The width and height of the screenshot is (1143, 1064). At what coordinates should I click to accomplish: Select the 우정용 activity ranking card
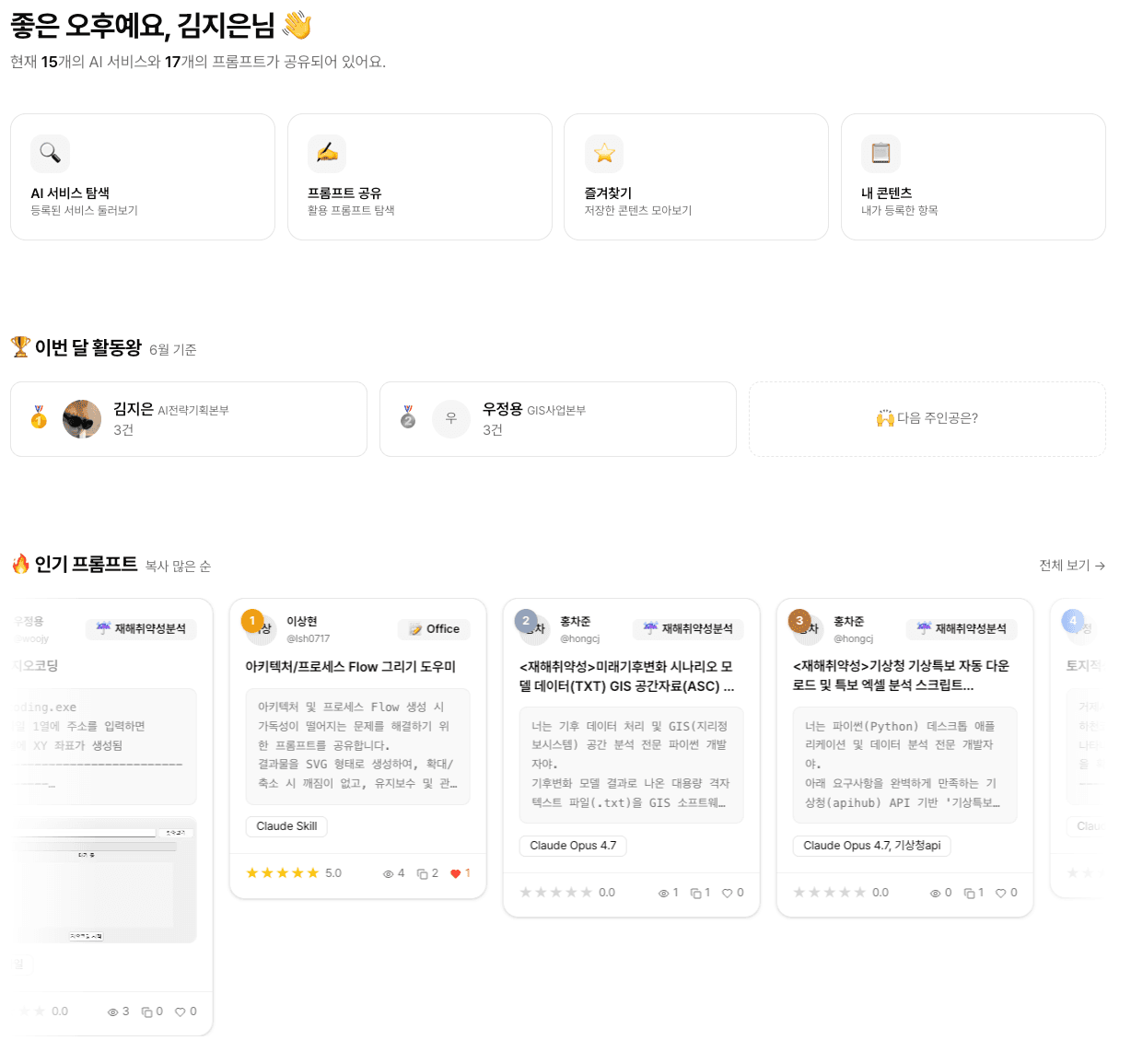(557, 419)
